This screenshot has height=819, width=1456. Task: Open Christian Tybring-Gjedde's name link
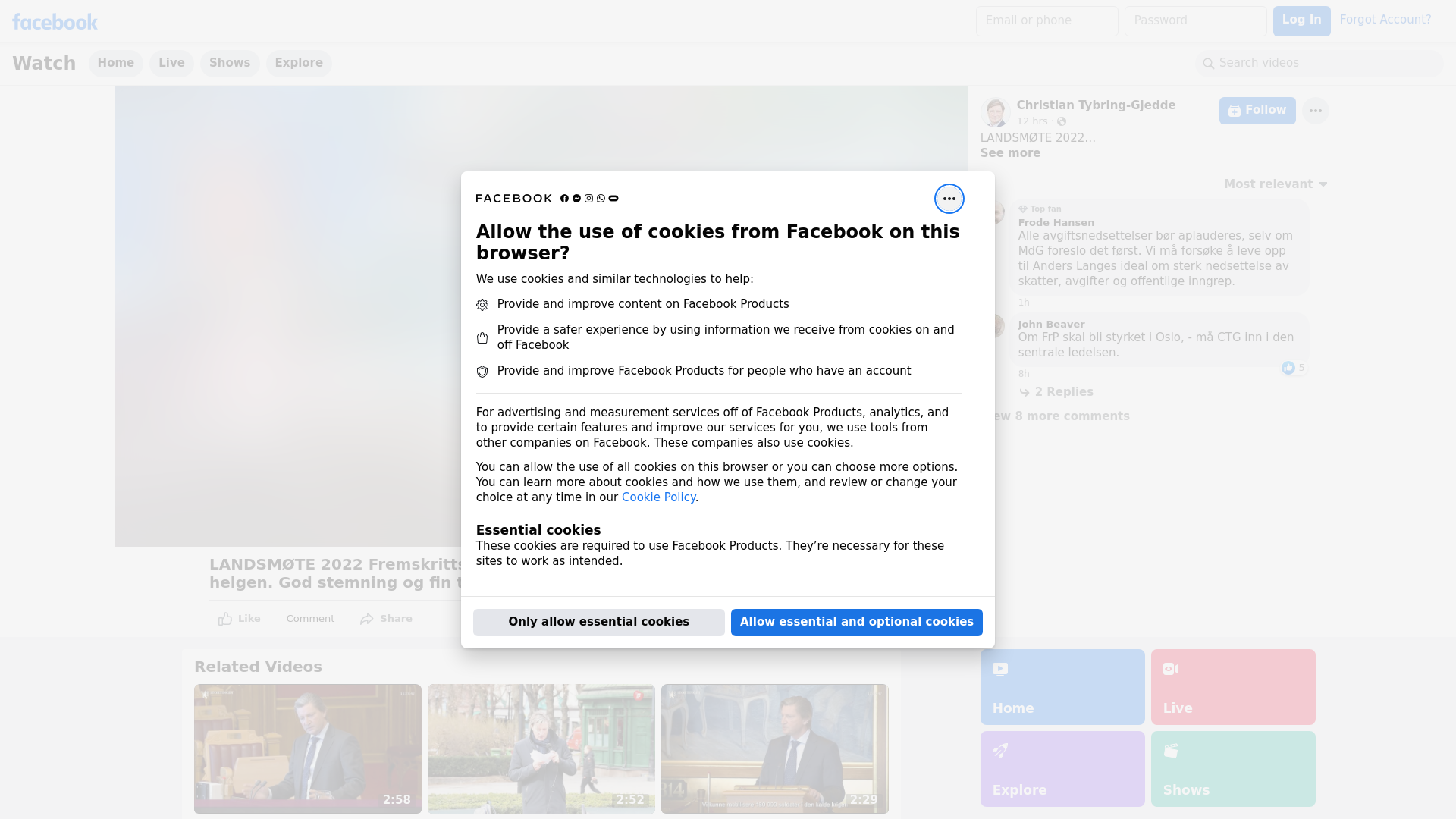point(1096,105)
